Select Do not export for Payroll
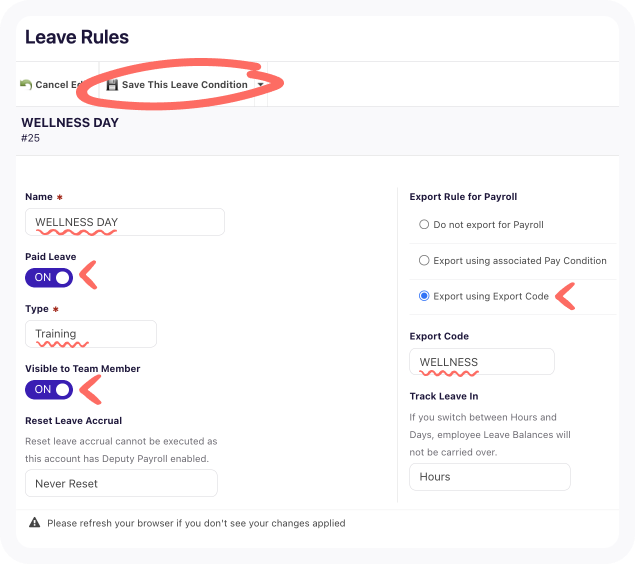Image resolution: width=635 pixels, height=564 pixels. 424,224
